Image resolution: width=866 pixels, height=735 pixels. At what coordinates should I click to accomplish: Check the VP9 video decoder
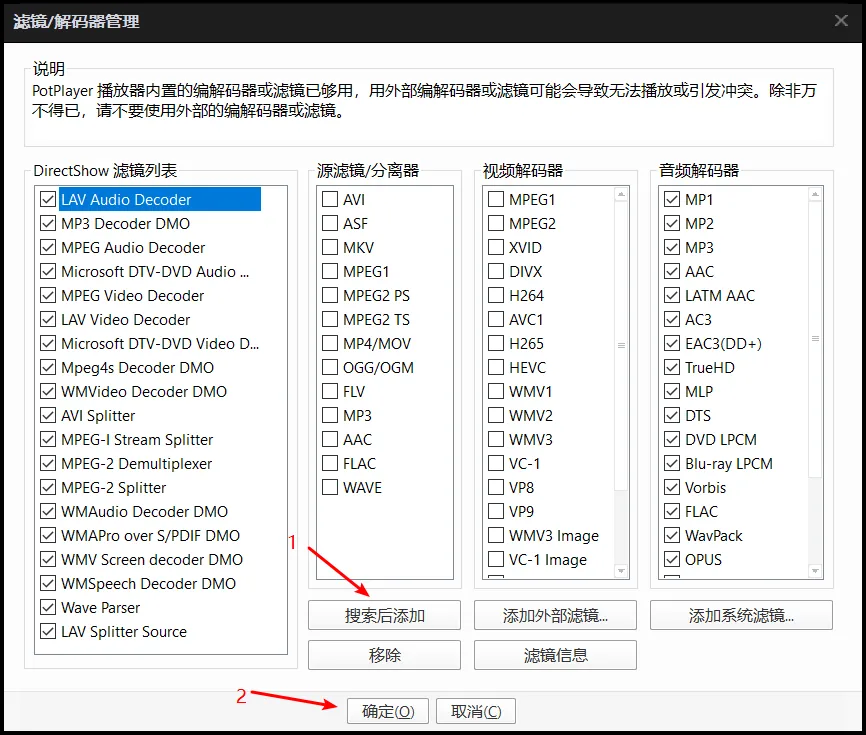pos(495,511)
